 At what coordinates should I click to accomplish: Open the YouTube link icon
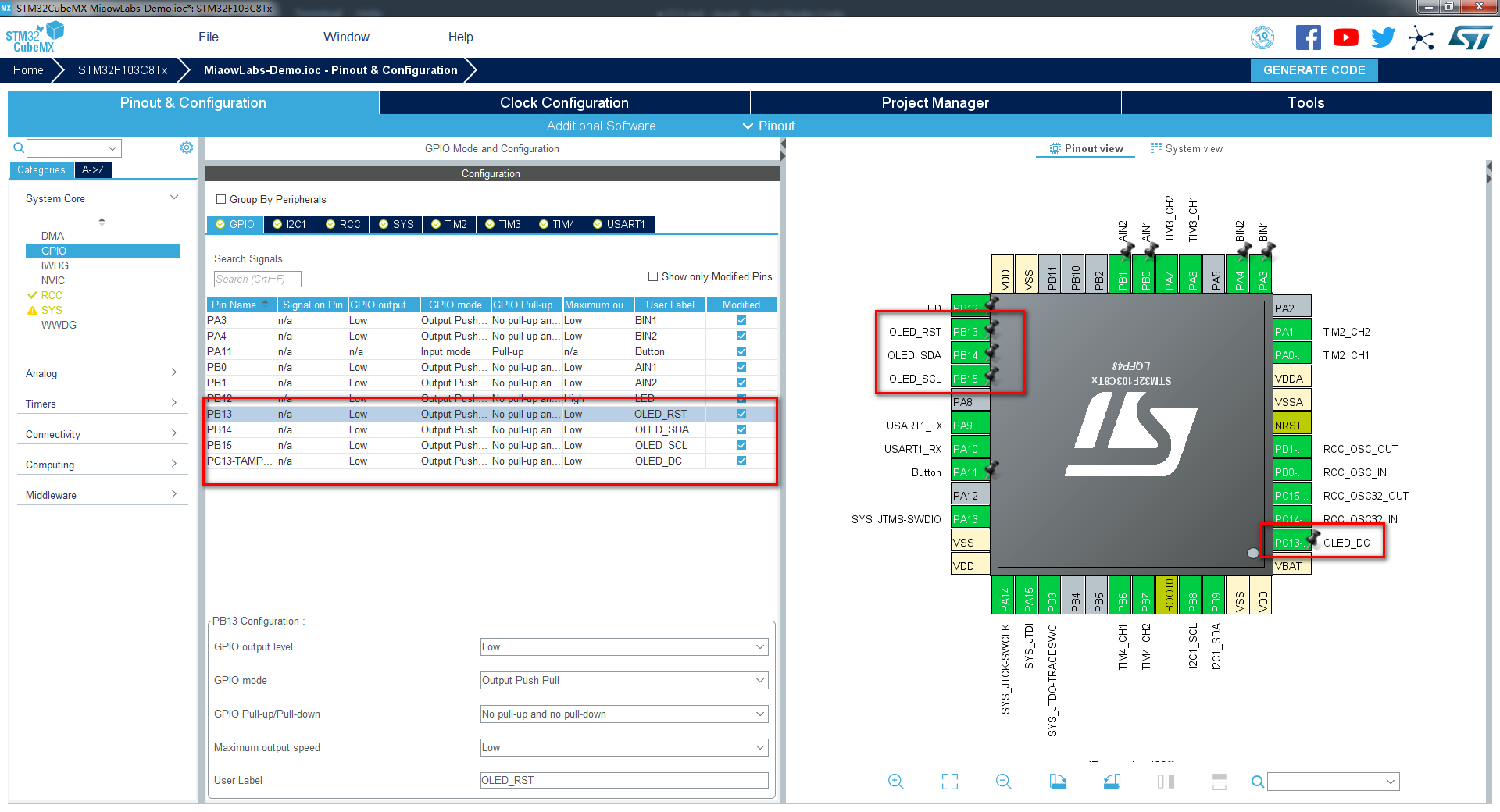[x=1346, y=37]
